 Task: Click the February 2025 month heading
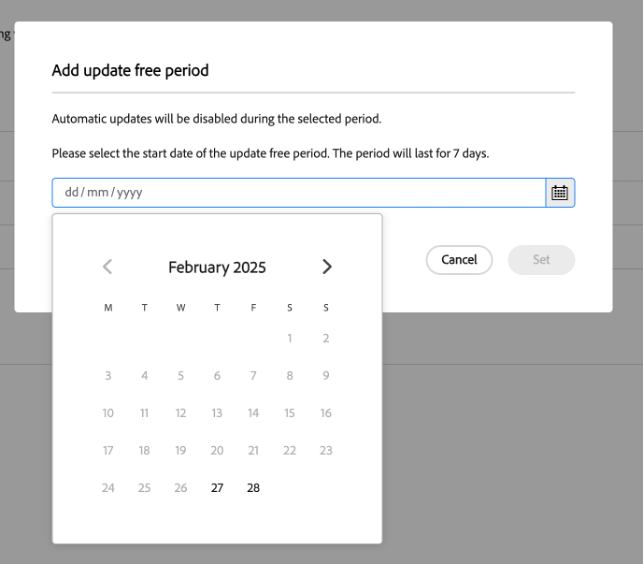click(217, 267)
